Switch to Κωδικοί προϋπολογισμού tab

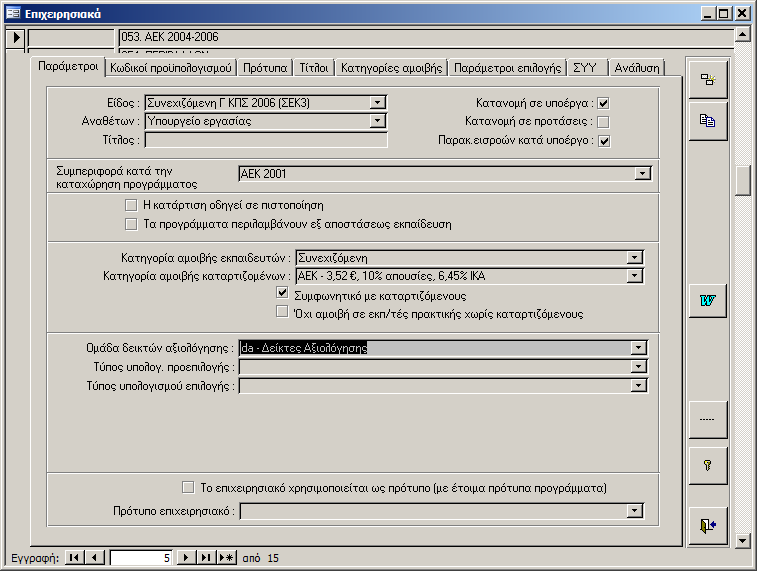[x=172, y=68]
